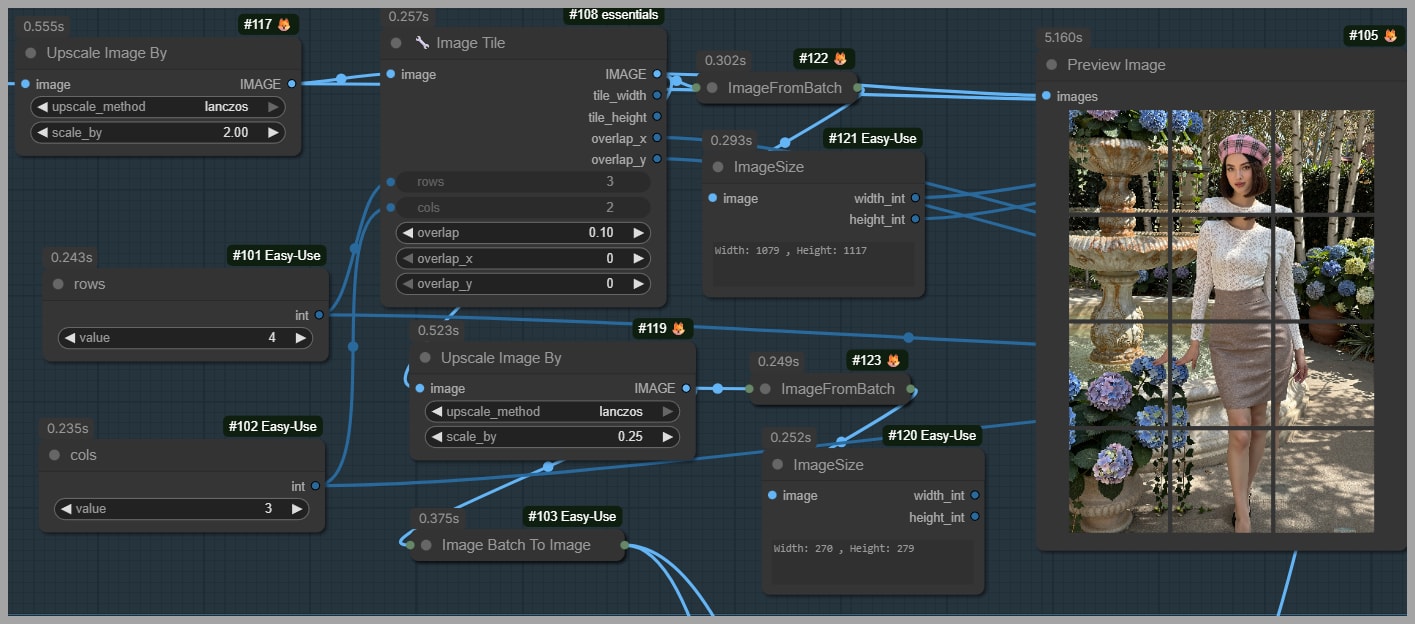This screenshot has width=1415, height=624.
Task: Click the wrench icon in Image Tile title
Action: pos(422,43)
